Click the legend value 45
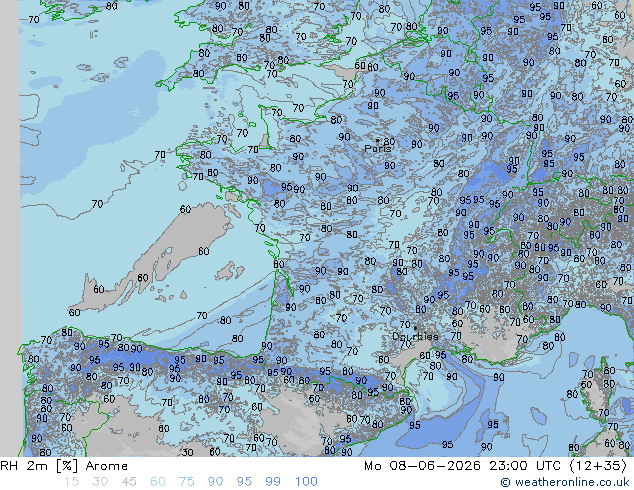This screenshot has height=490, width=634. pos(129,482)
